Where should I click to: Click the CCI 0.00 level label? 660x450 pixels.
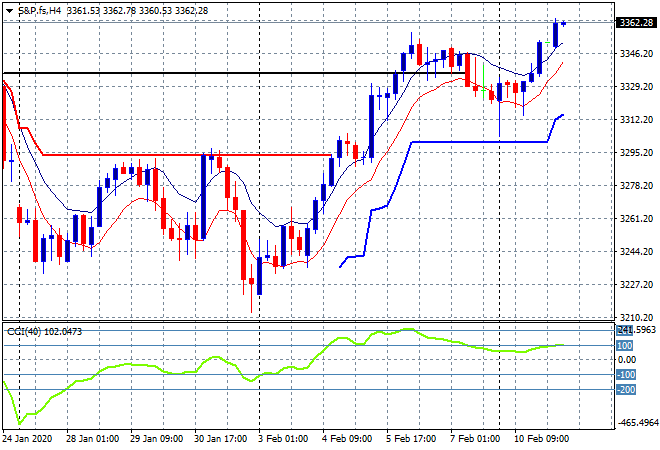point(627,359)
